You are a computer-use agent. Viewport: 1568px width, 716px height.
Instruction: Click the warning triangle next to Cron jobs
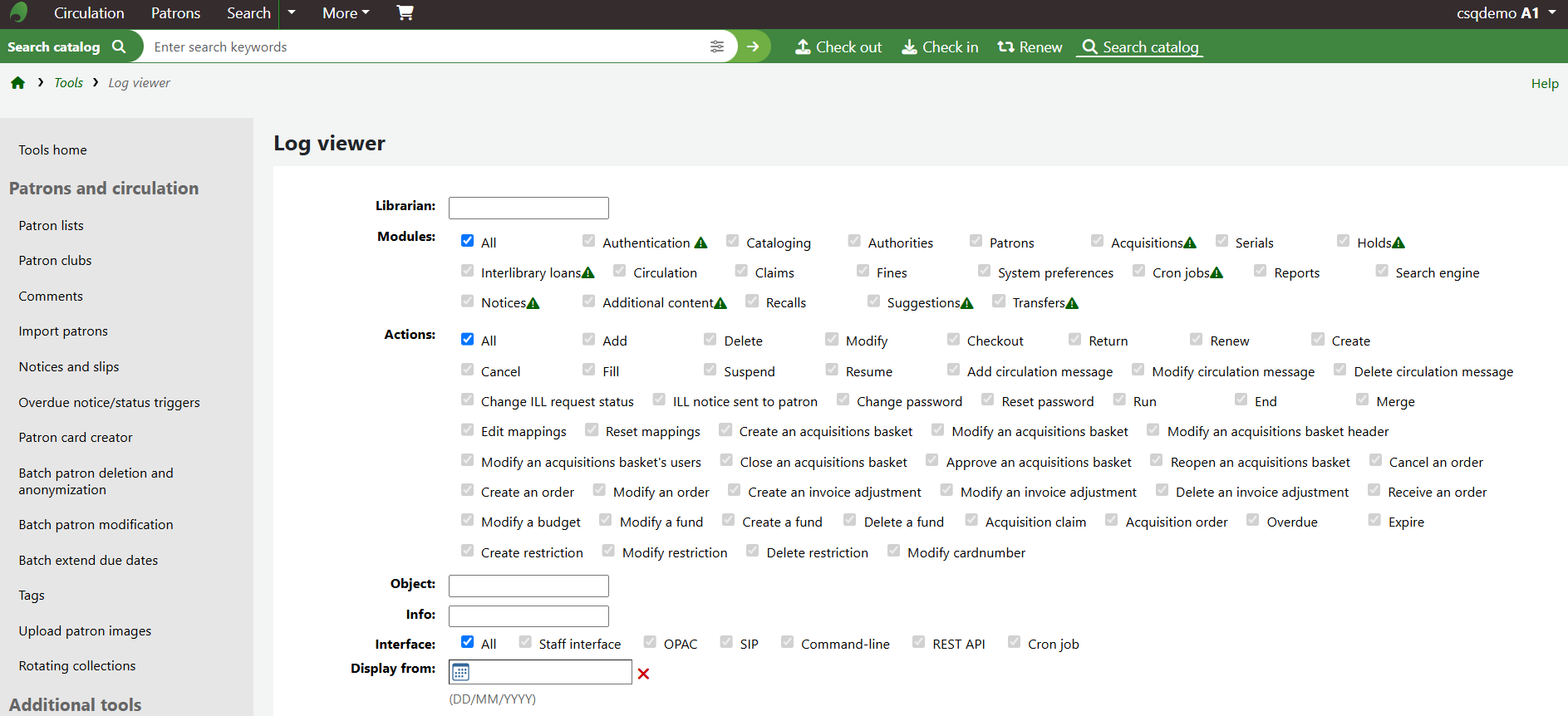point(1217,272)
